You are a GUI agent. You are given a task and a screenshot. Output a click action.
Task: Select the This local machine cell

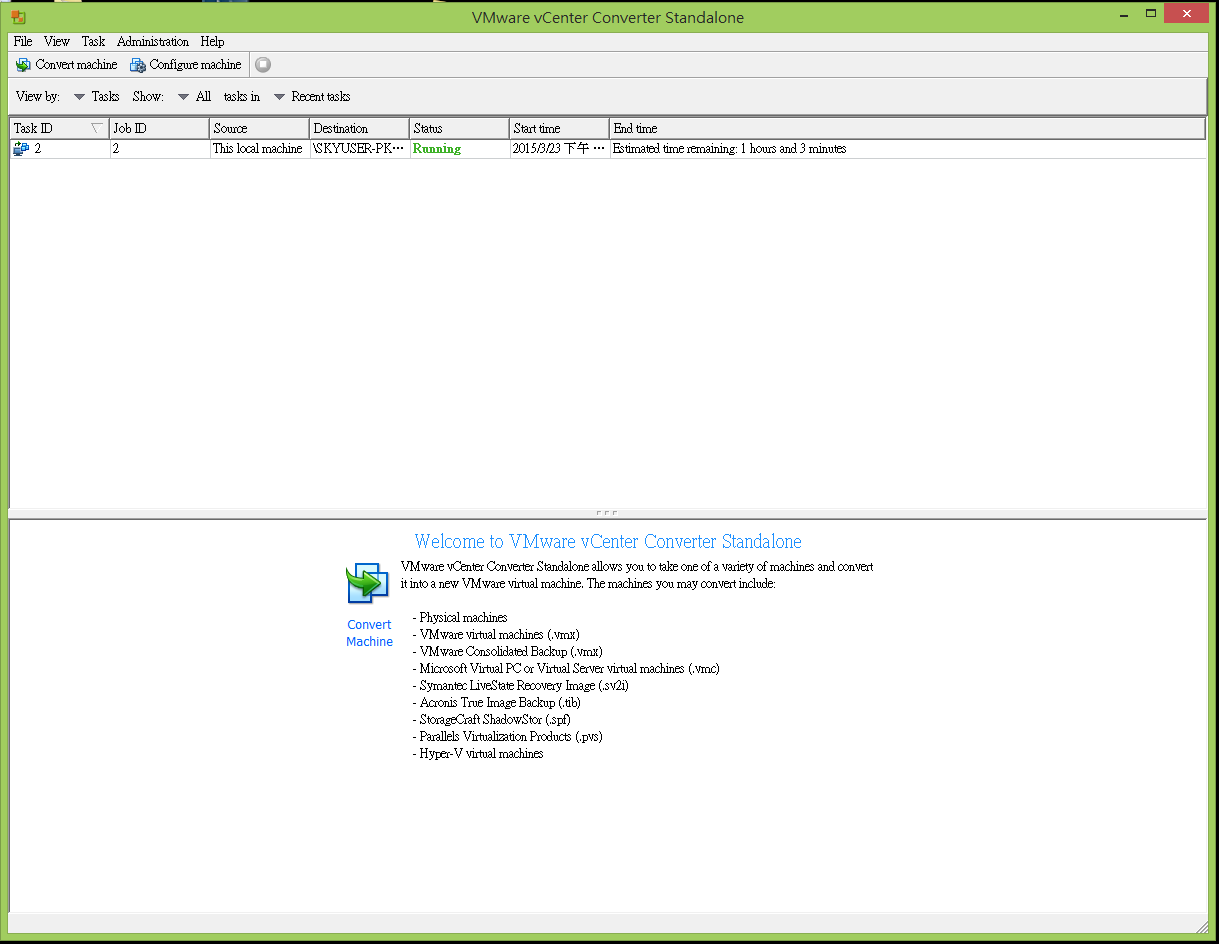pos(260,149)
